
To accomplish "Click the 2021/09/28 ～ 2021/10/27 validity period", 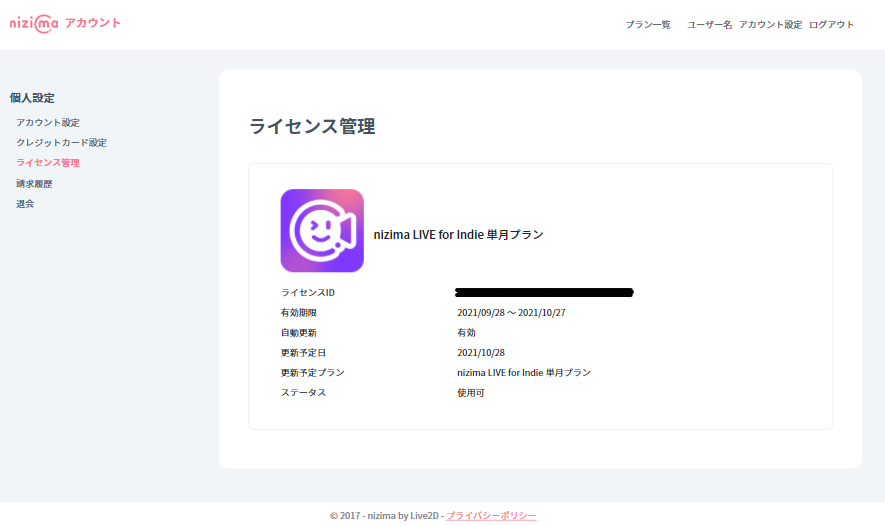I will (x=511, y=313).
